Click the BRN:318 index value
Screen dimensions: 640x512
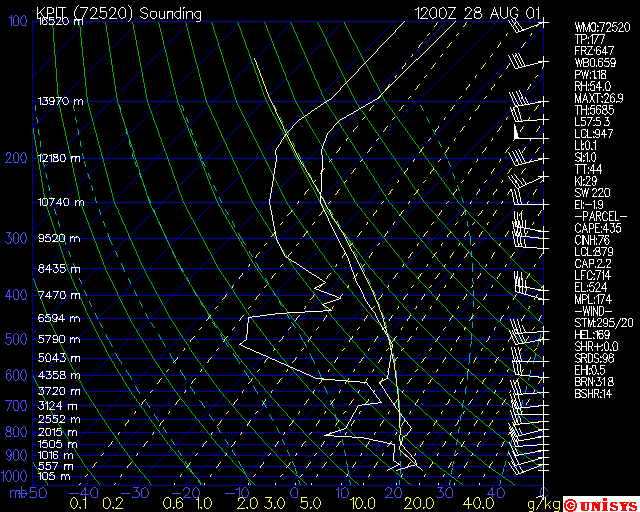coord(594,382)
